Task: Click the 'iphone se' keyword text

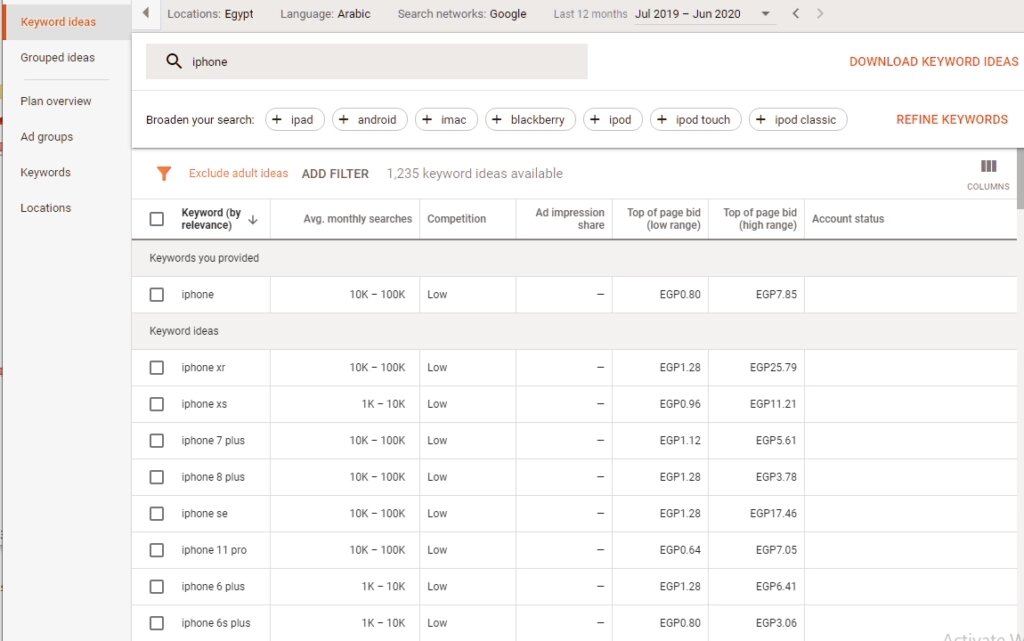Action: pyautogui.click(x=204, y=514)
